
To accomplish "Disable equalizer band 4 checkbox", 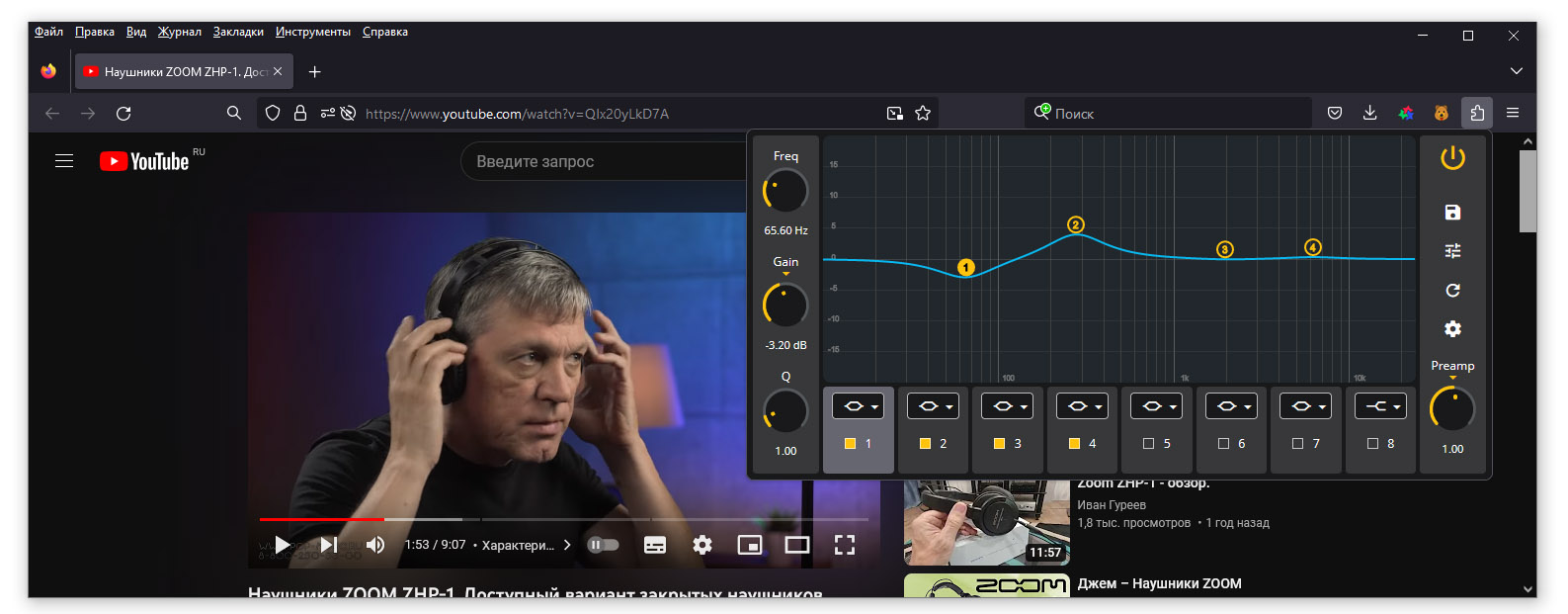I will click(1074, 444).
